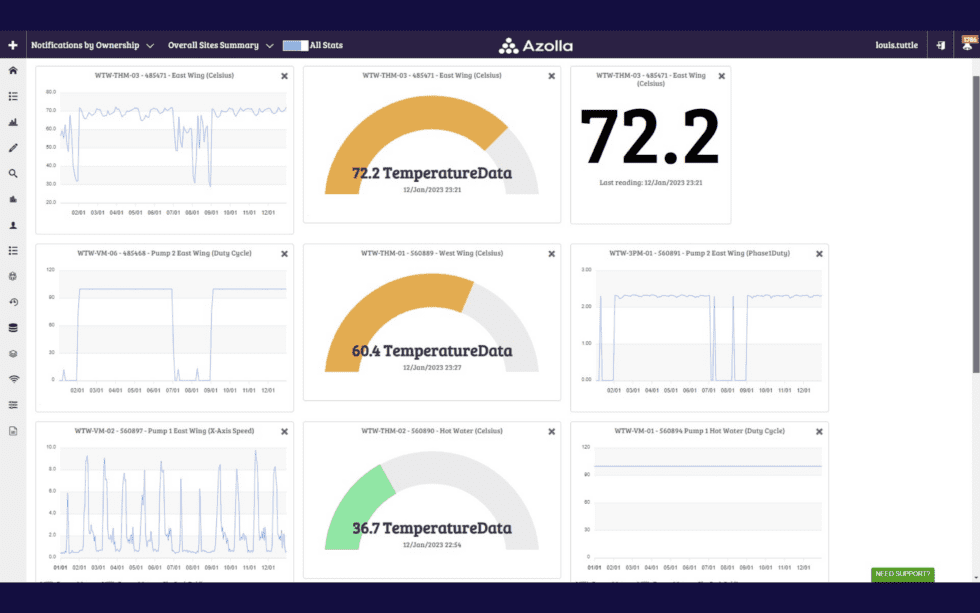Screen dimensions: 980x613
Task: Open the chevron next to Overall Sites Summary
Action: point(269,45)
